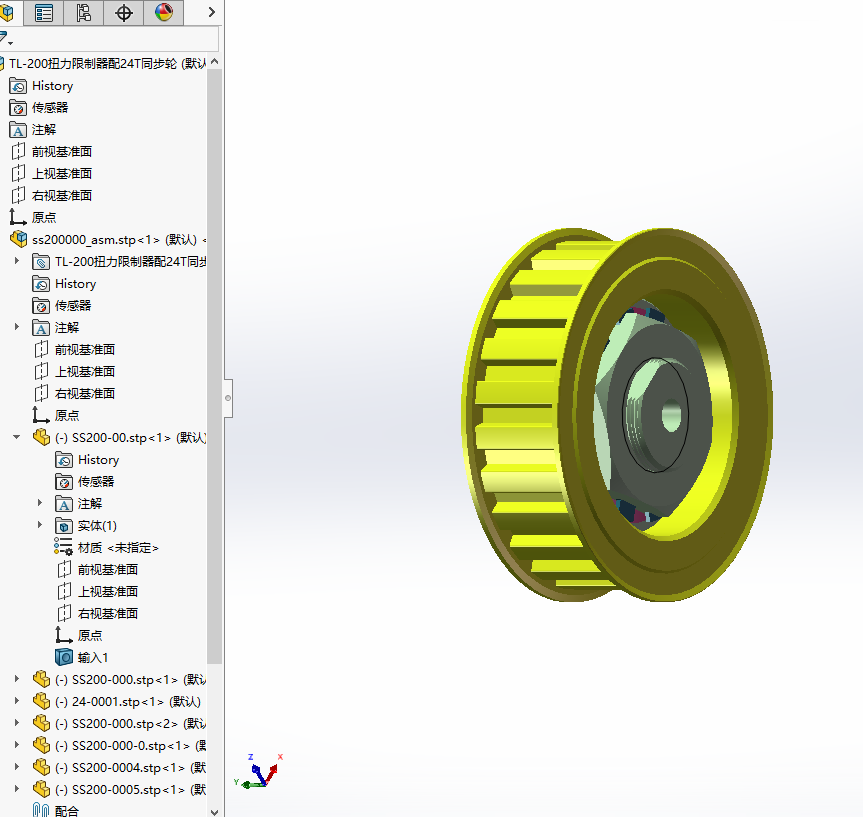The height and width of the screenshot is (817, 863).
Task: Select the top-level 传感器 sensors folder
Action: (x=39, y=108)
